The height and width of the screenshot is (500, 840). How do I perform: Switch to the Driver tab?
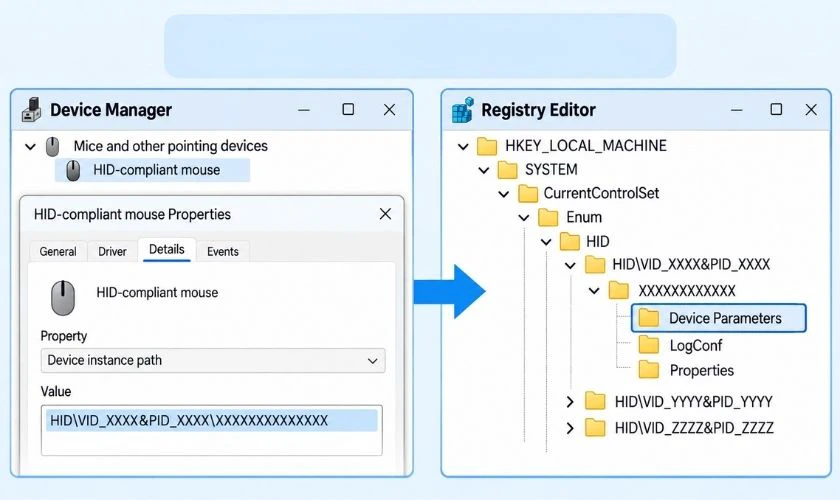point(112,251)
